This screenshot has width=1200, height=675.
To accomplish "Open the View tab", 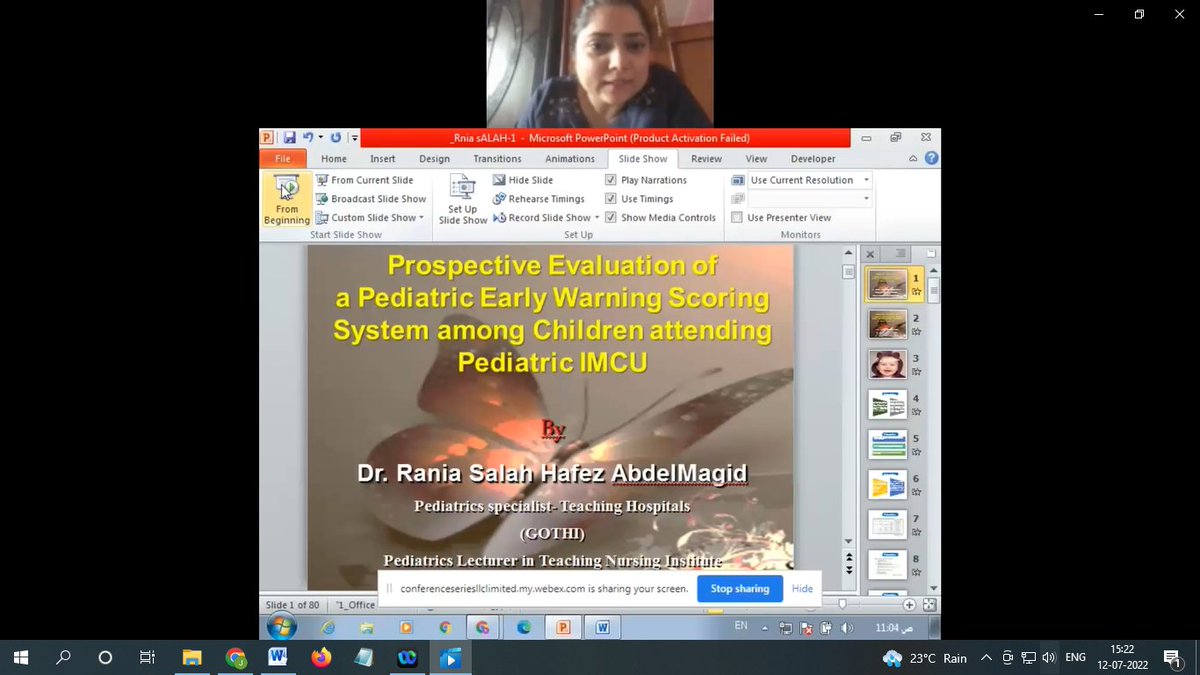I will (x=756, y=158).
